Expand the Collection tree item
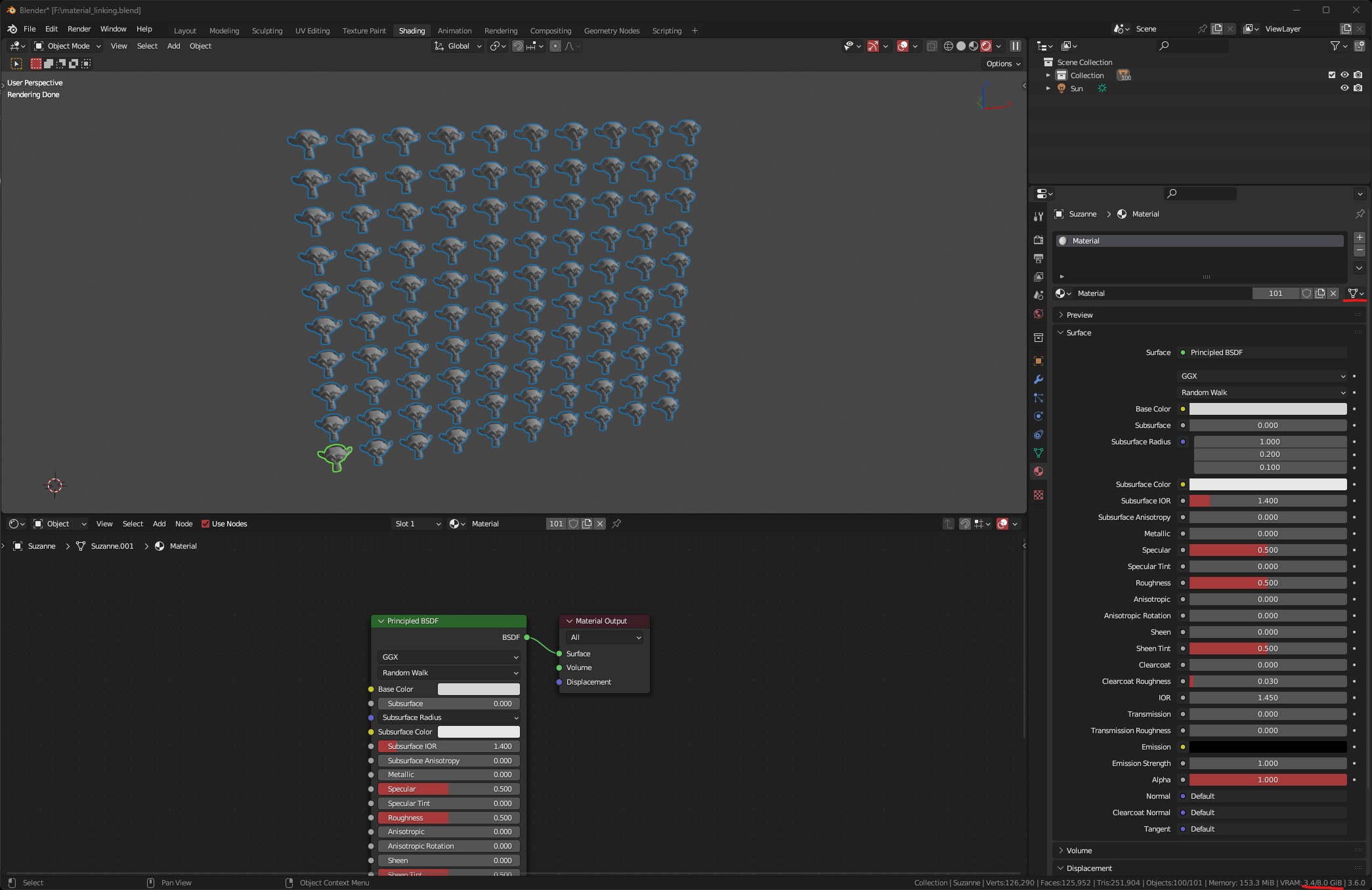The height and width of the screenshot is (890, 1372). click(x=1048, y=75)
